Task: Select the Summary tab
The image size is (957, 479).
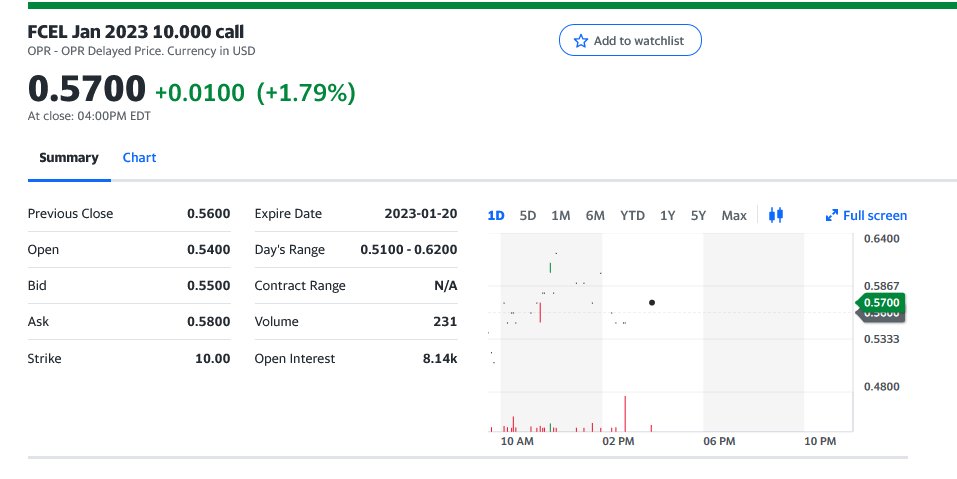Action: click(69, 157)
